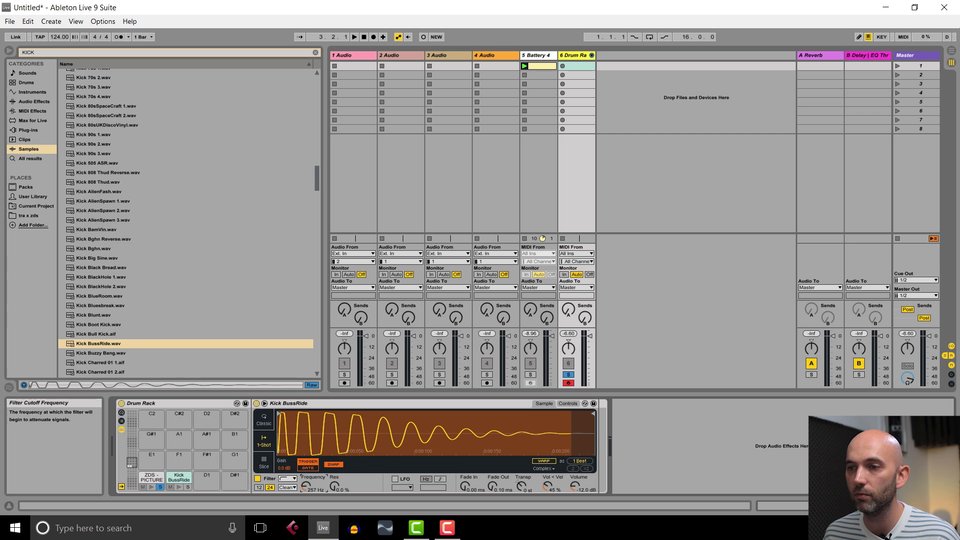Toggle the metronome button
Image resolution: width=960 pixels, height=540 pixels.
click(119, 37)
